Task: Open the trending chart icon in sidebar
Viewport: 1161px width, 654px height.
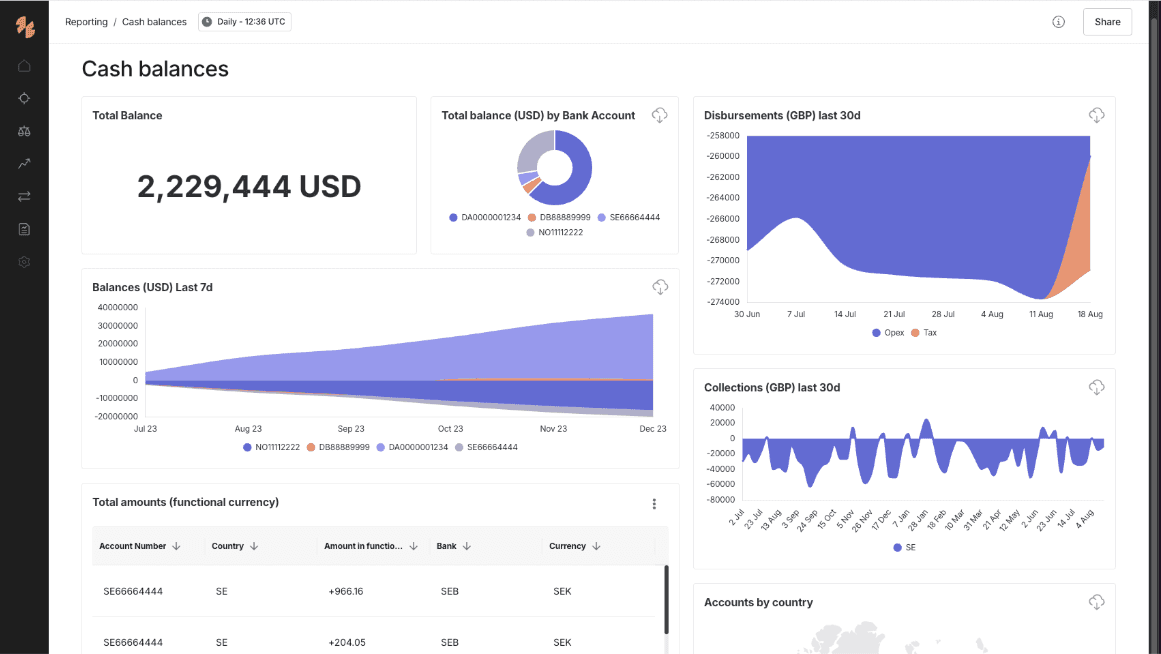Action: point(24,164)
